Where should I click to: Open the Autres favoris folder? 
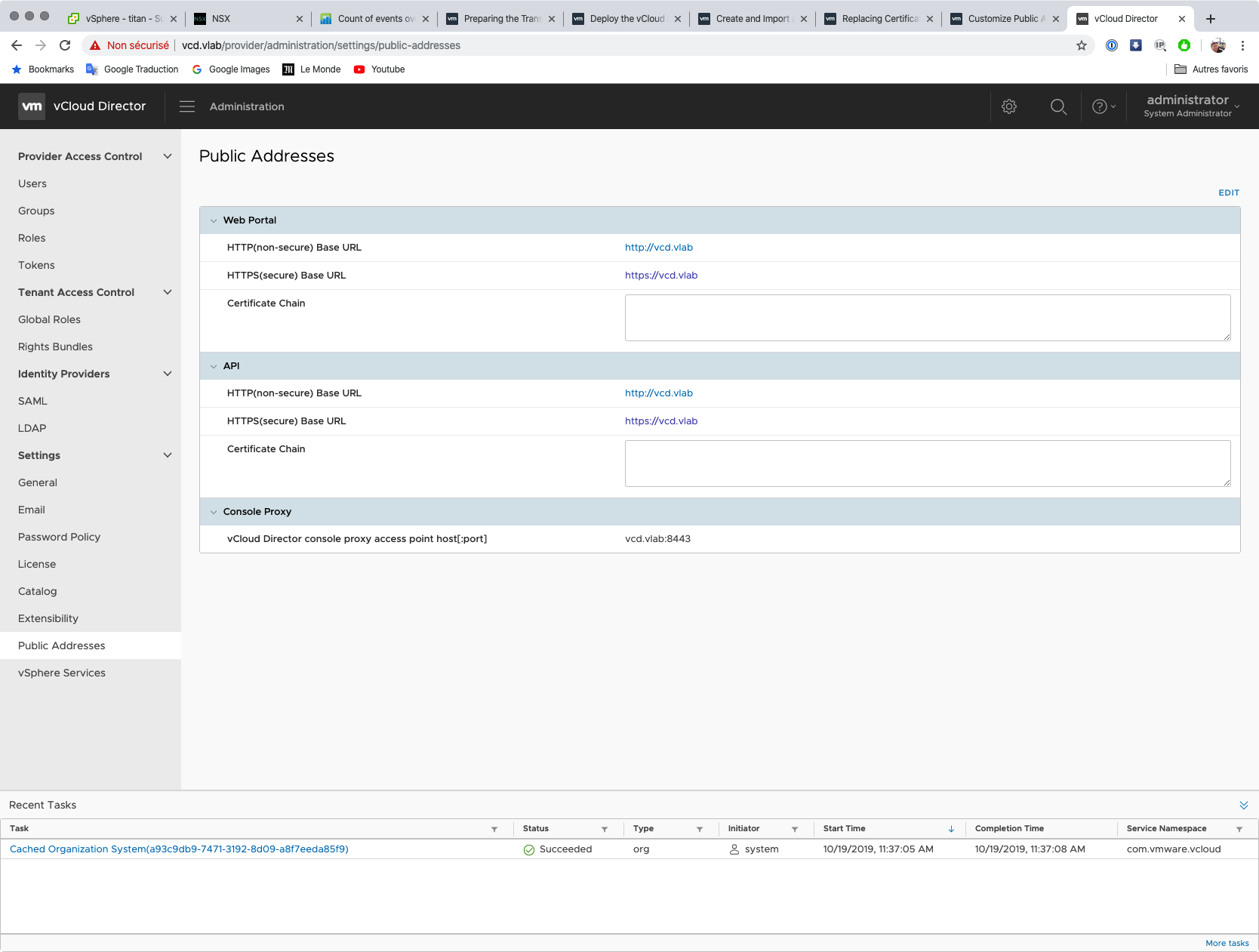pyautogui.click(x=1211, y=69)
